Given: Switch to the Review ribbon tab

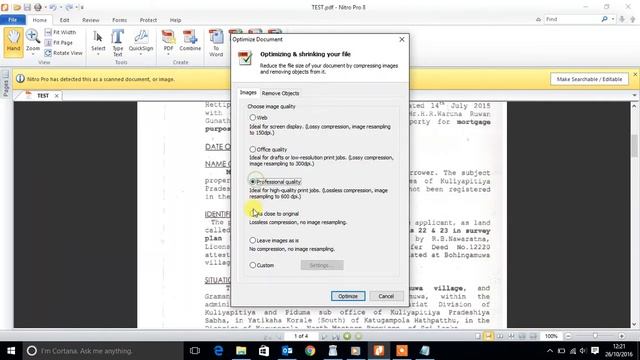Looking at the screenshot, I should (x=91, y=20).
